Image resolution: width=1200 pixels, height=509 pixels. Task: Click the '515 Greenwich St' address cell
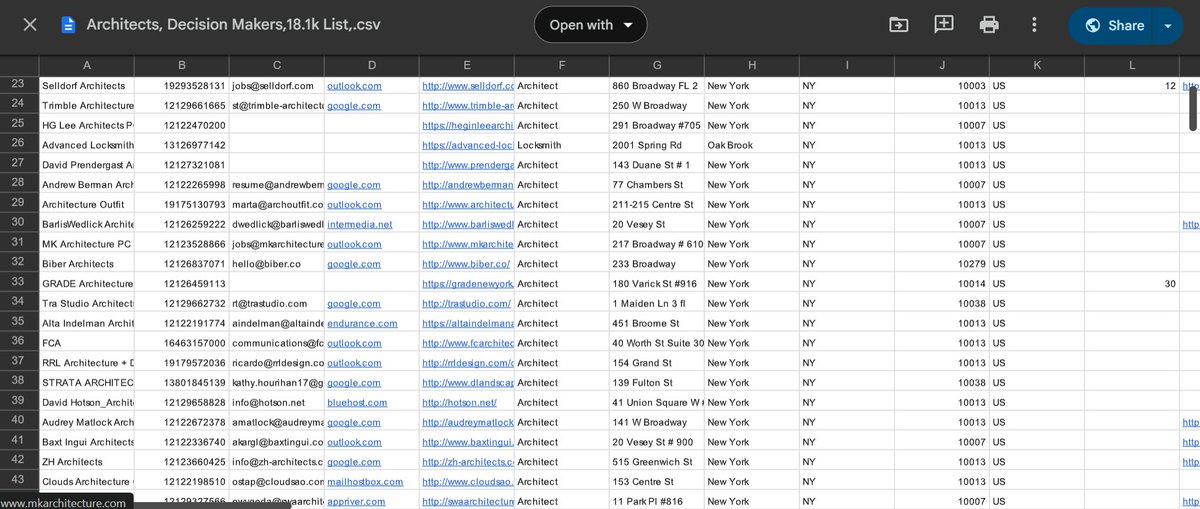coord(656,462)
